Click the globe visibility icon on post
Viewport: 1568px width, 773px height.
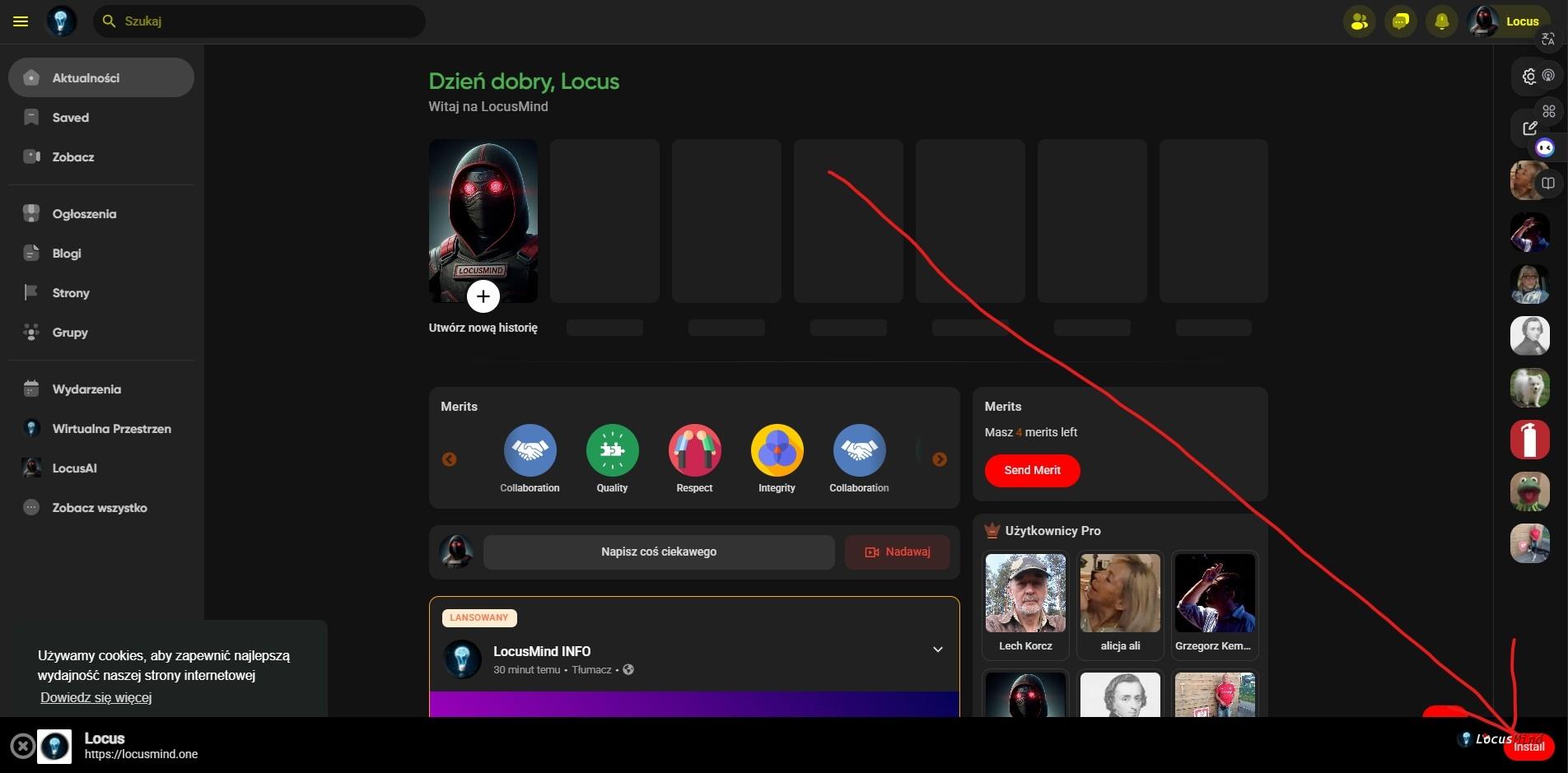pos(628,669)
